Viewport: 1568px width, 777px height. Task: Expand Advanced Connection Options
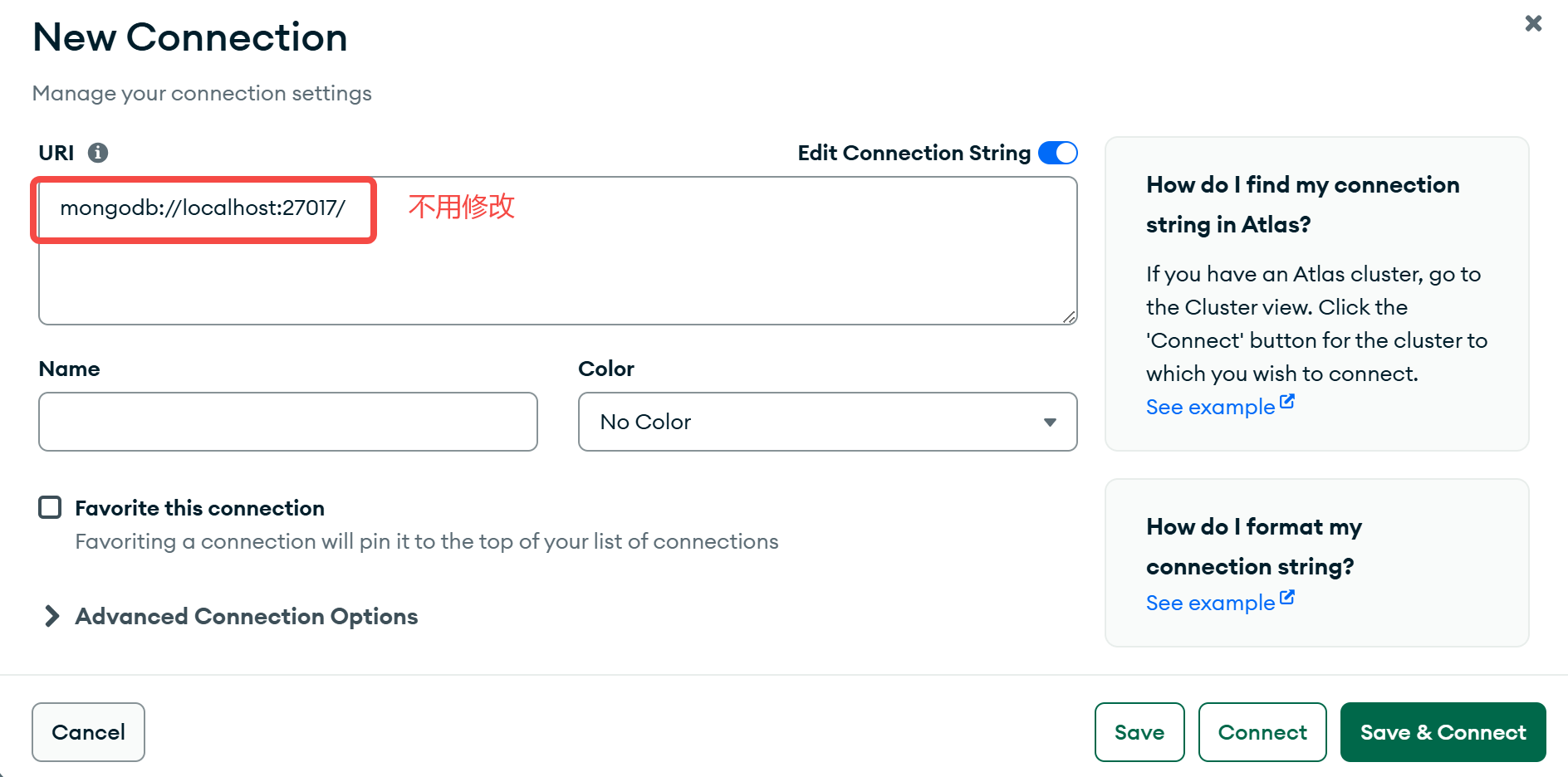246,616
